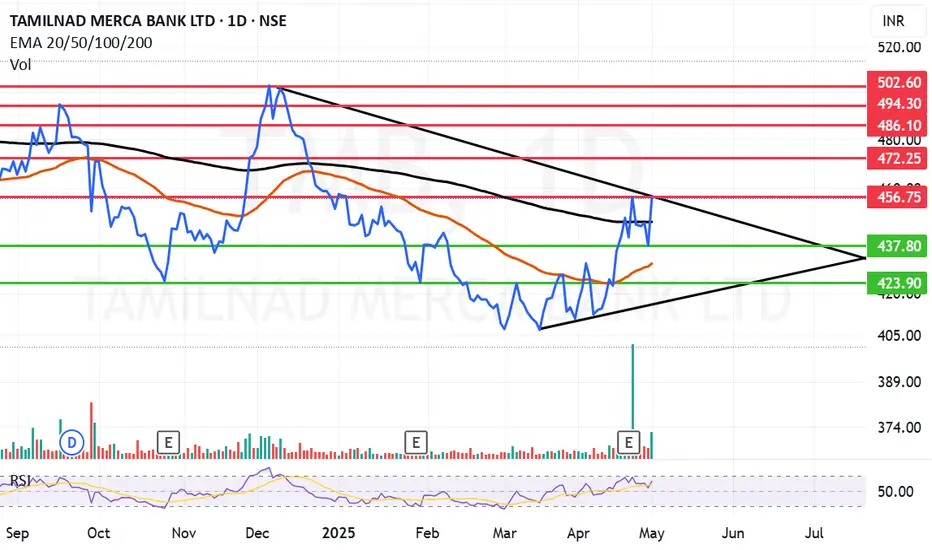Click the 456.75 price level label
The width and height of the screenshot is (932, 550).
(x=897, y=197)
